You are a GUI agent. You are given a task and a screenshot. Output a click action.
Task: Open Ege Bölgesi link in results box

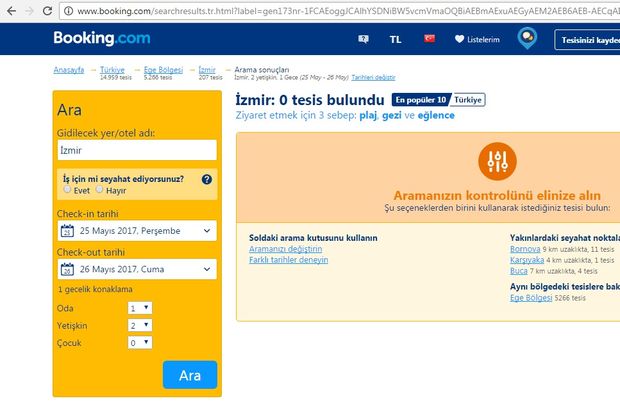pyautogui.click(x=531, y=298)
